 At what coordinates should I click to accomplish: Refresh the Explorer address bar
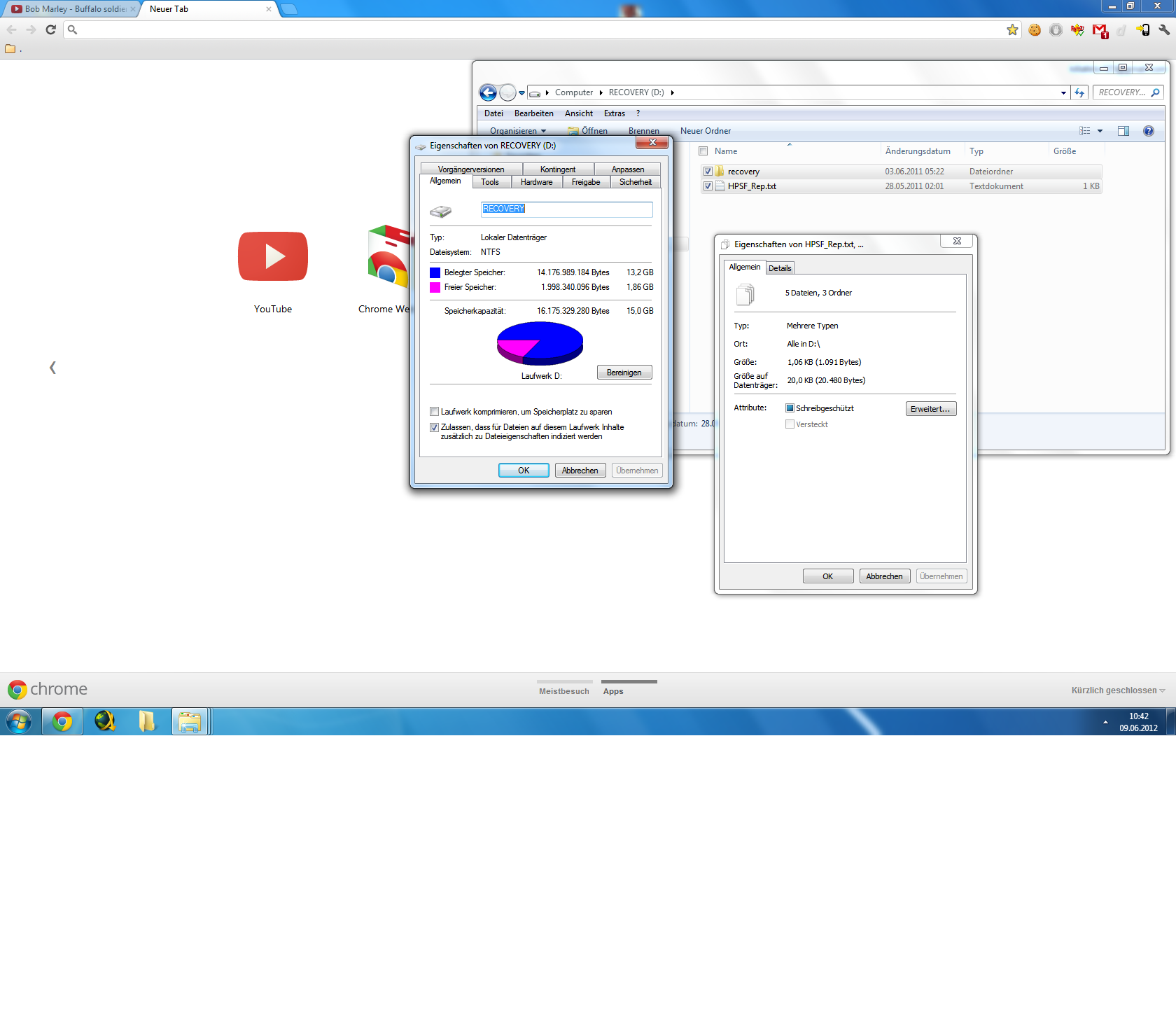[1079, 92]
